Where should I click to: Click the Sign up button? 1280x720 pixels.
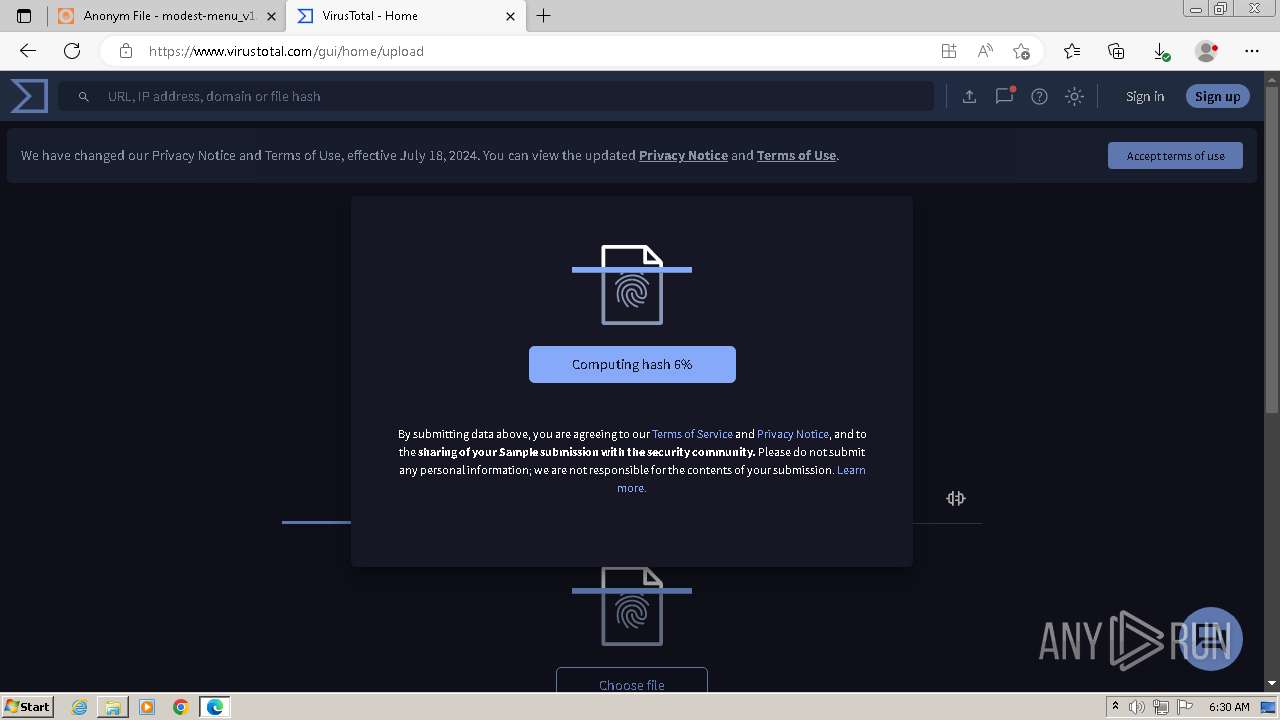(1217, 97)
